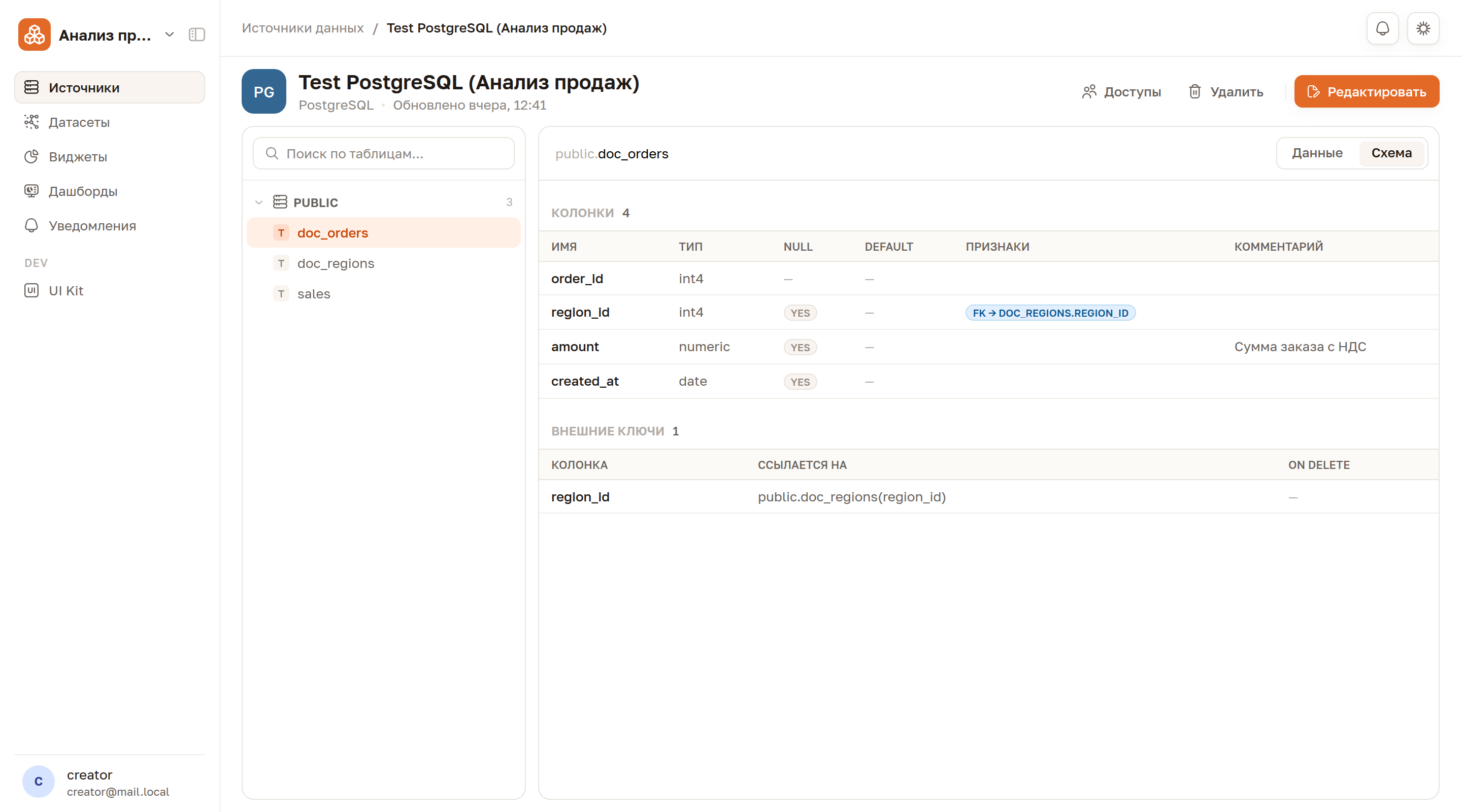Click the Источники sidebar icon

click(32, 87)
